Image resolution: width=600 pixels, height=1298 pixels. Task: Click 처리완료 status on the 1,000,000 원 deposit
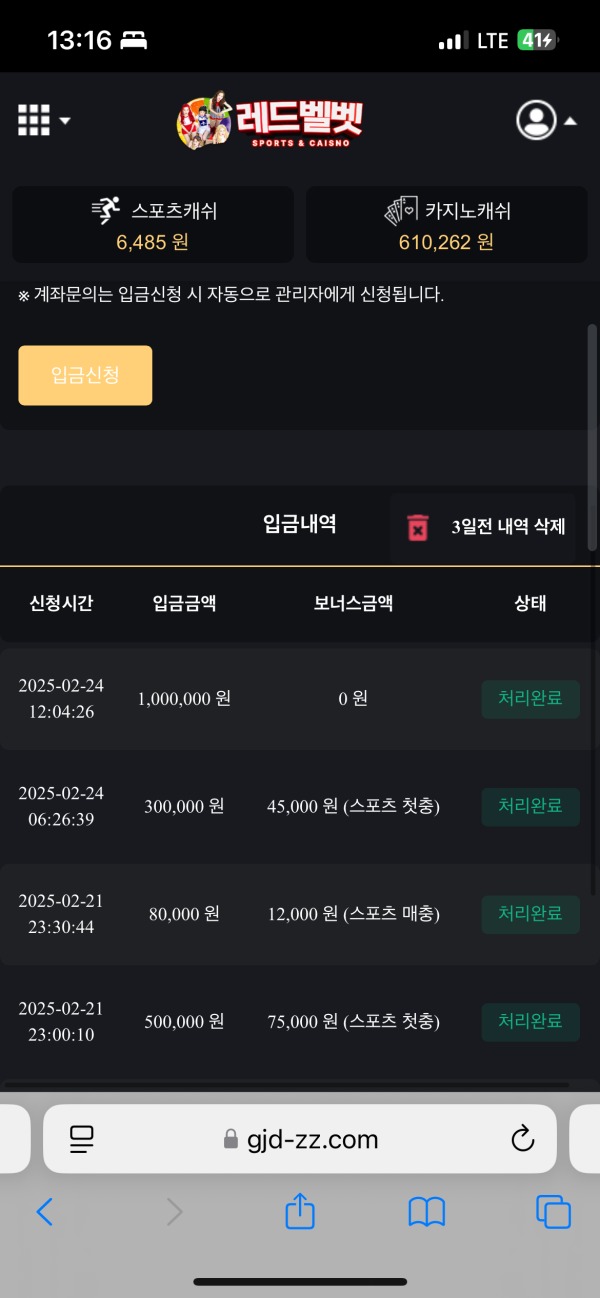click(x=530, y=699)
